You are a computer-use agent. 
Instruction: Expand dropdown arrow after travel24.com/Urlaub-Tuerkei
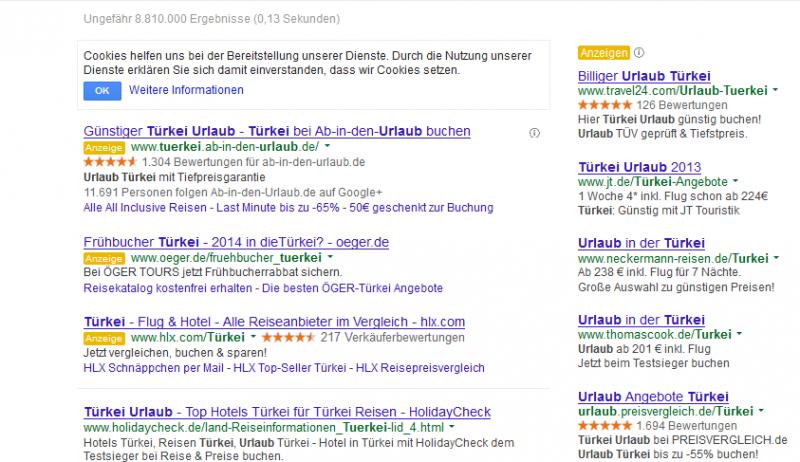click(x=776, y=90)
